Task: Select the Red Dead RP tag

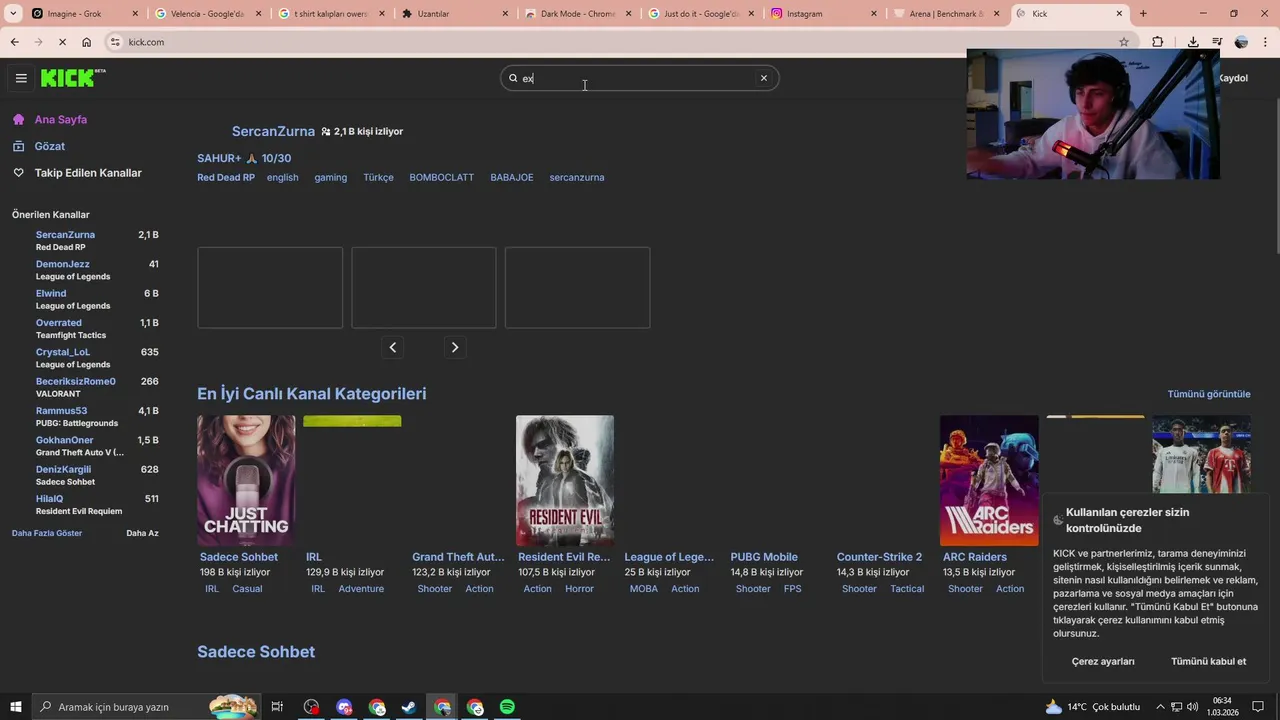Action: pos(226,177)
